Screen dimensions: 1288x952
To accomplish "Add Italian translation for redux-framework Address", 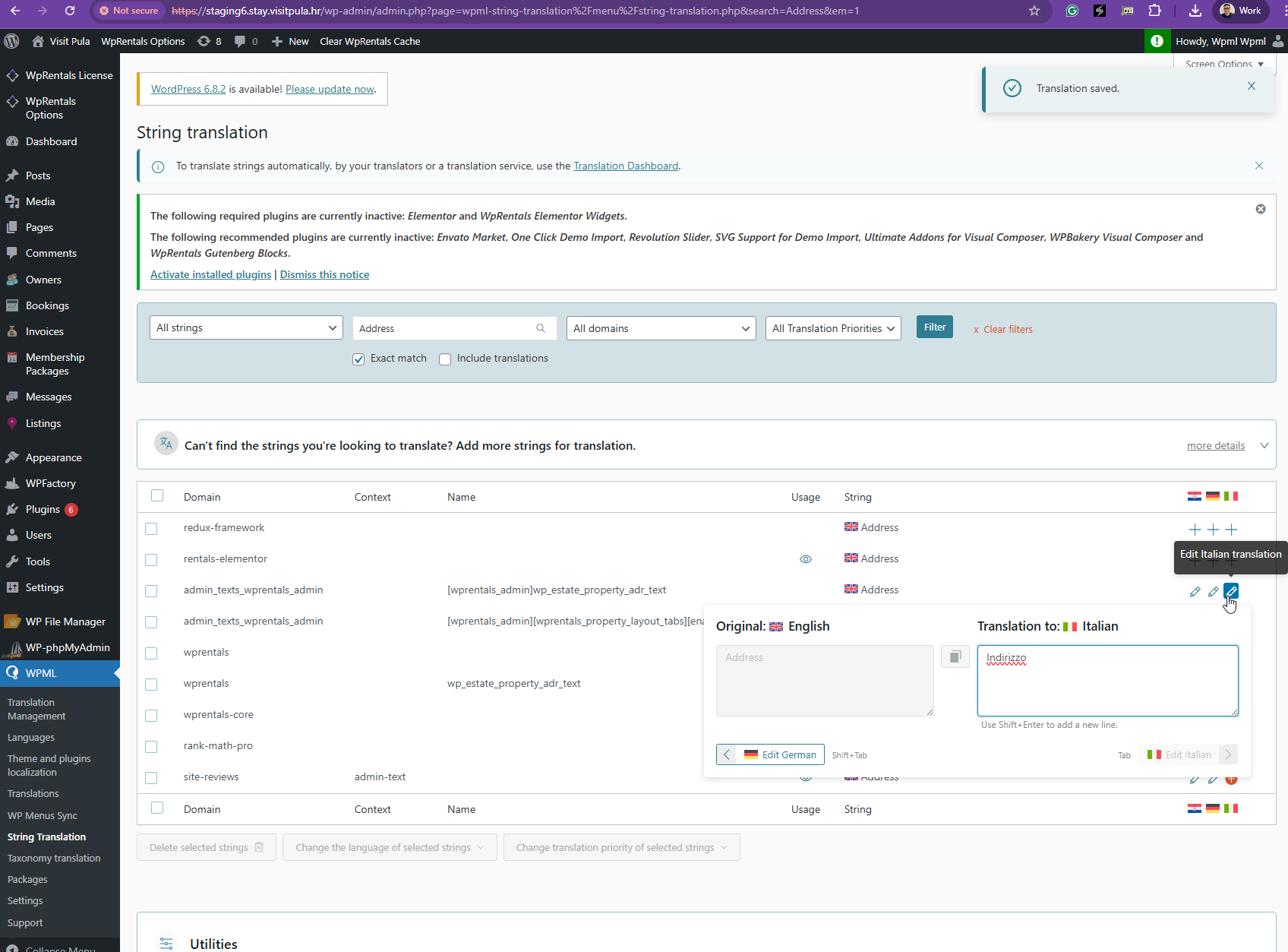I will coord(1232,530).
